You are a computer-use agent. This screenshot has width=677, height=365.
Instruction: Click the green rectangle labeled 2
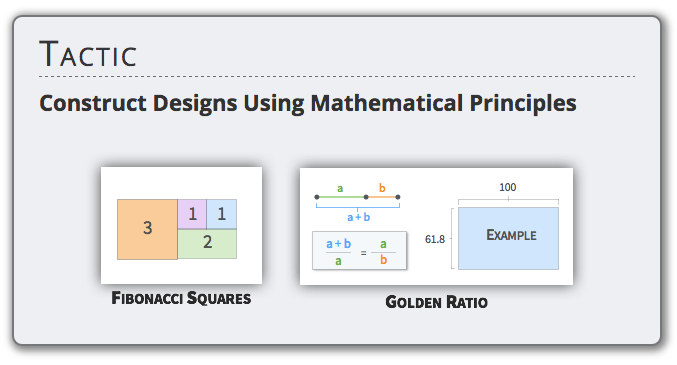[x=207, y=244]
